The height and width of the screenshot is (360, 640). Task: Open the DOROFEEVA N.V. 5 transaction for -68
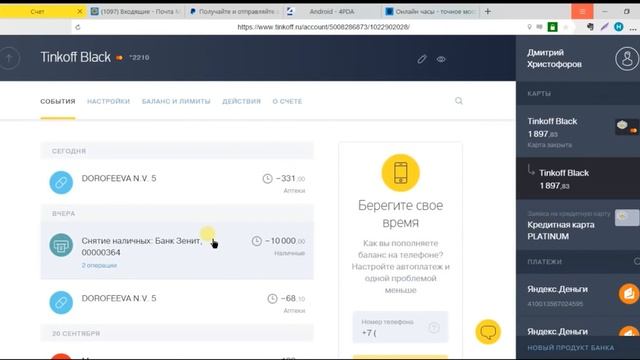click(177, 302)
